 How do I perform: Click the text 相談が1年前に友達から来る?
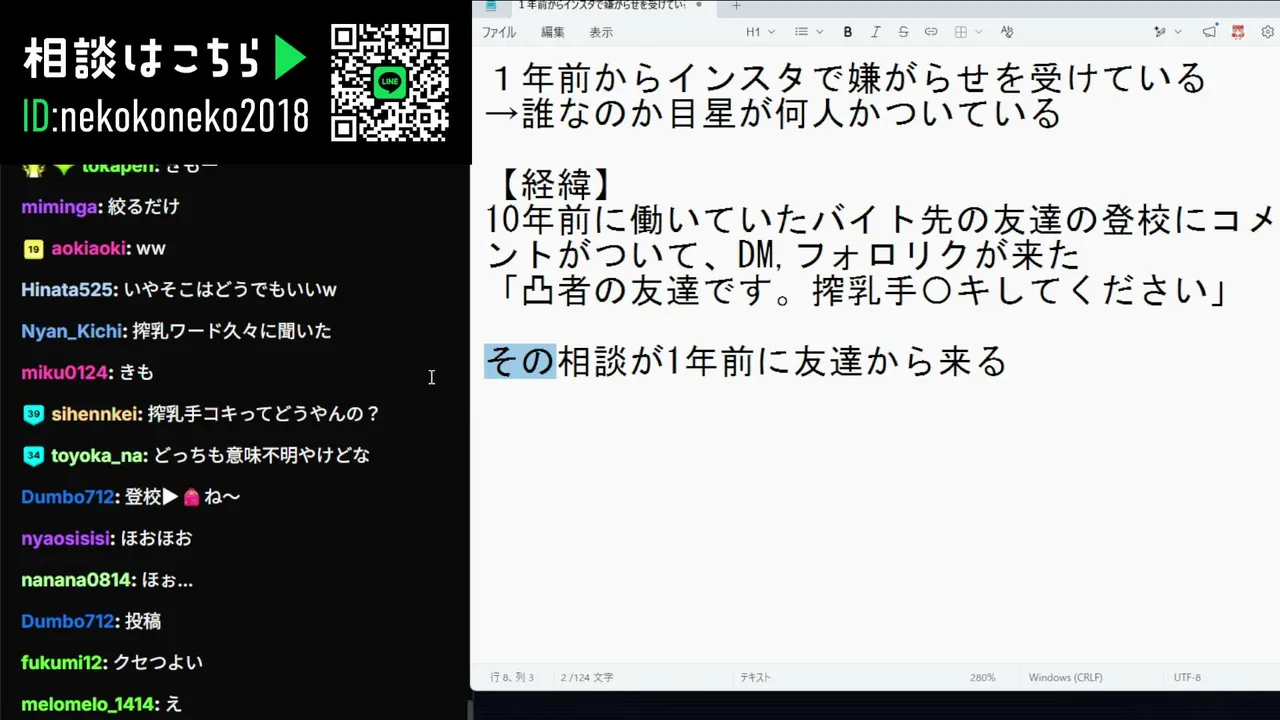[x=782, y=361]
